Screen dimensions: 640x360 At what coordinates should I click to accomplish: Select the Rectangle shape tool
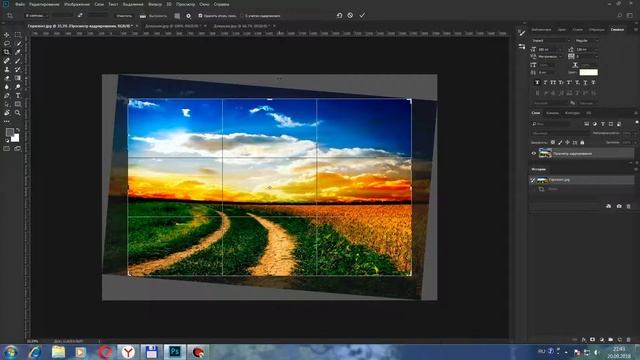click(18, 104)
